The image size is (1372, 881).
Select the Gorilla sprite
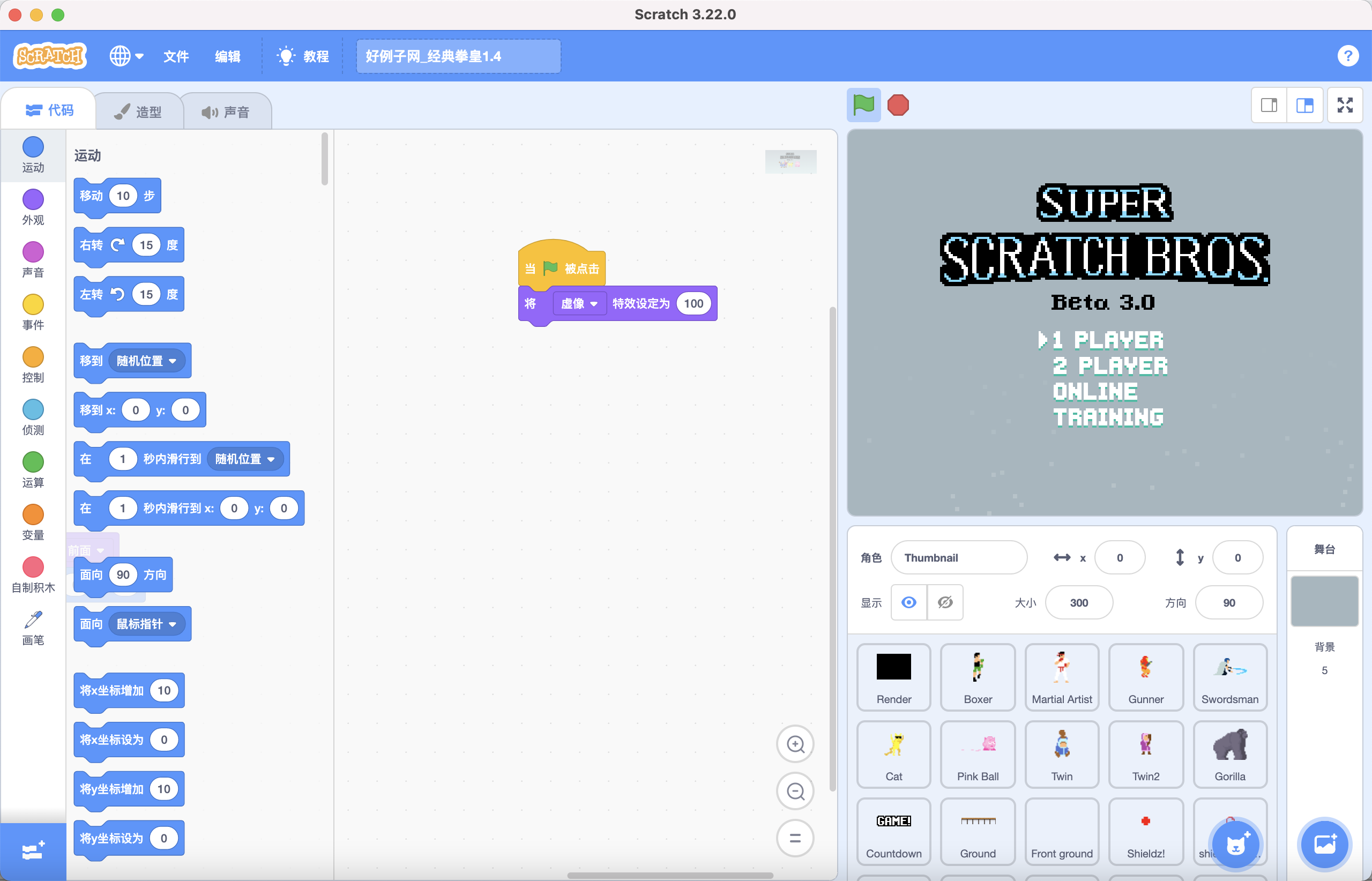(1230, 755)
